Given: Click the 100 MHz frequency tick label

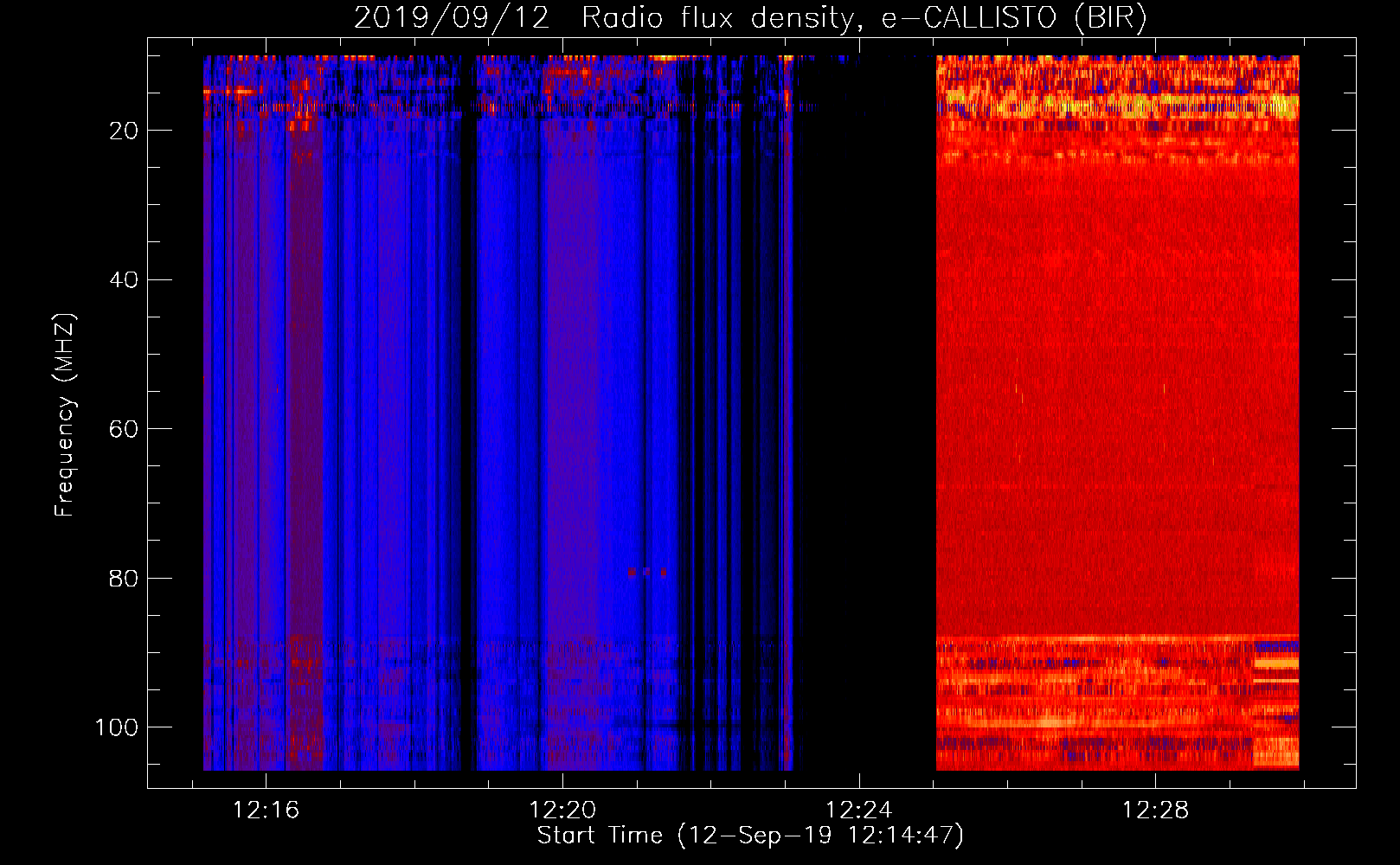Looking at the screenshot, I should tap(117, 727).
